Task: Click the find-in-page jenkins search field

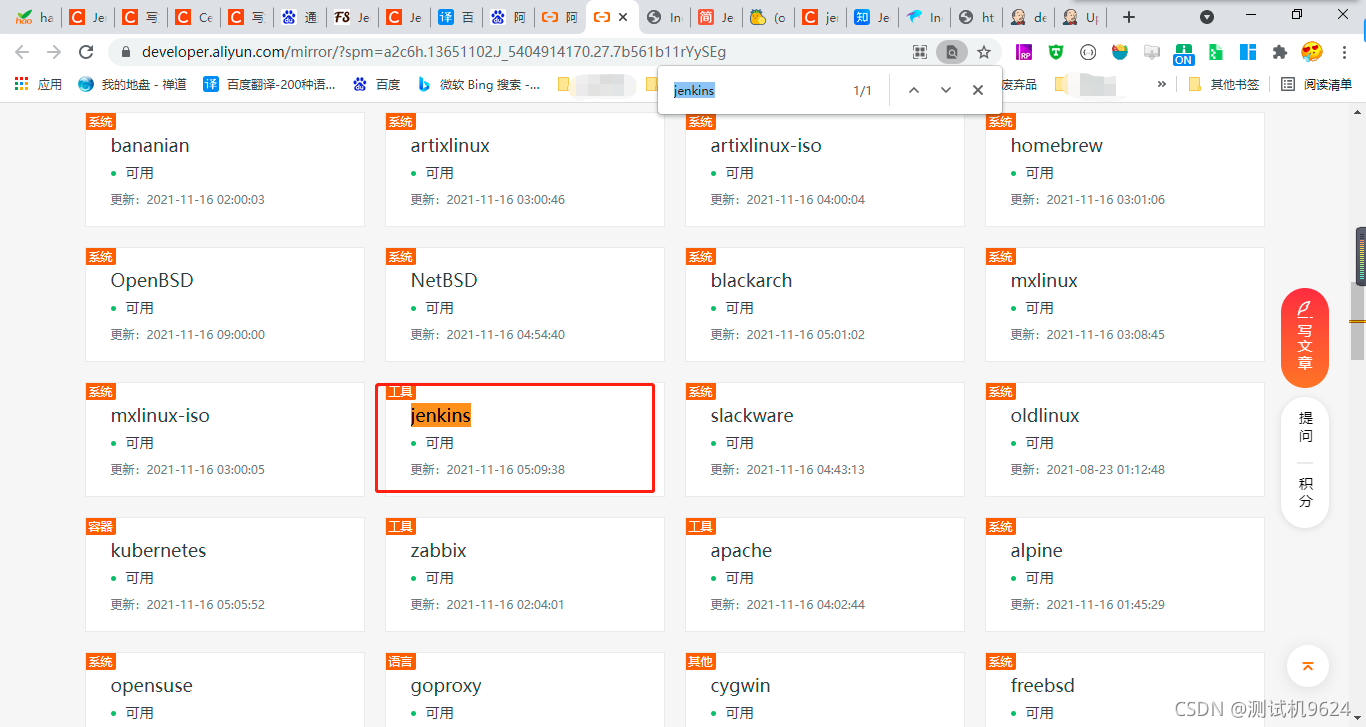Action: [755, 90]
